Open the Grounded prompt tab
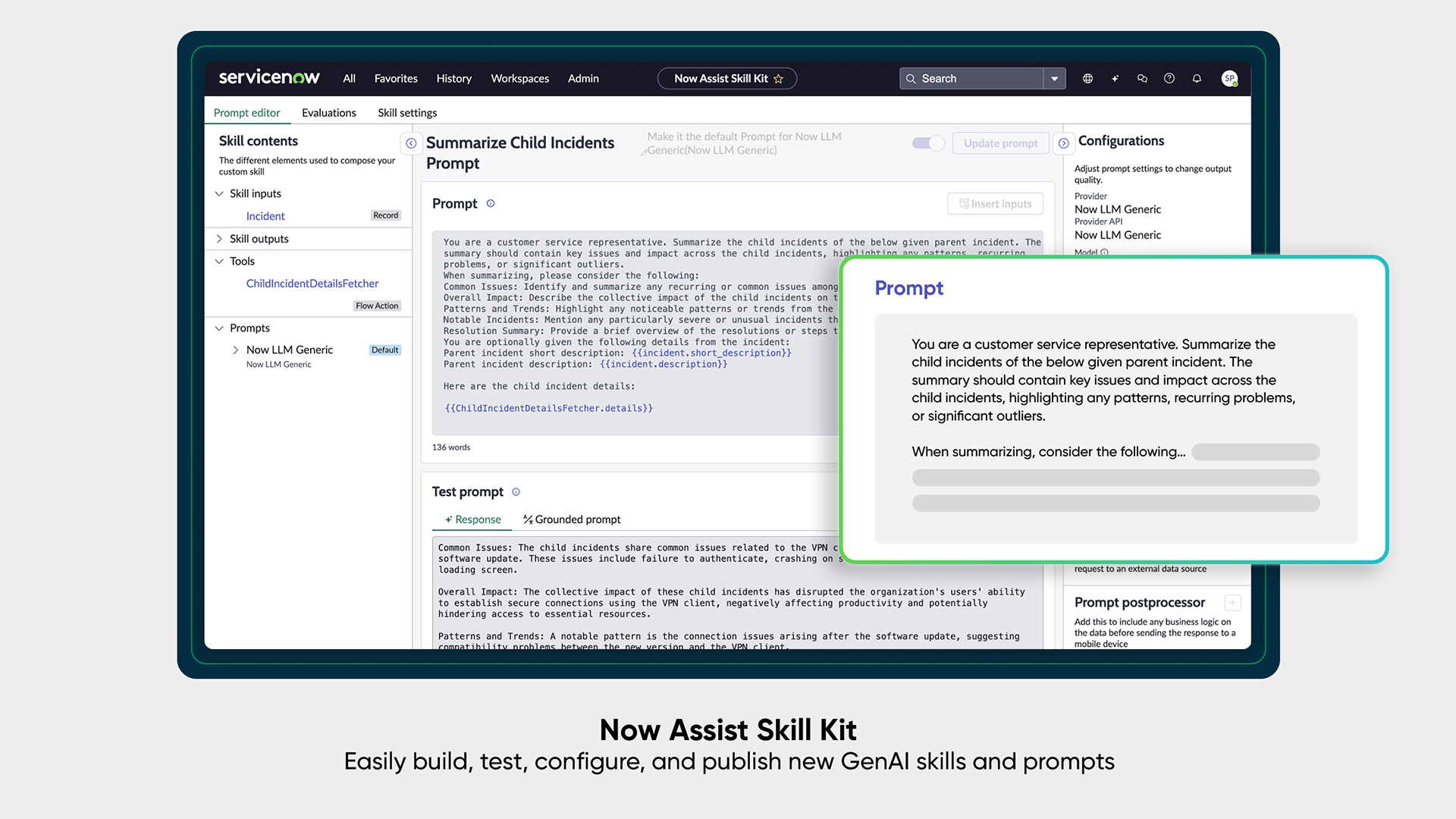1456x819 pixels. point(572,519)
